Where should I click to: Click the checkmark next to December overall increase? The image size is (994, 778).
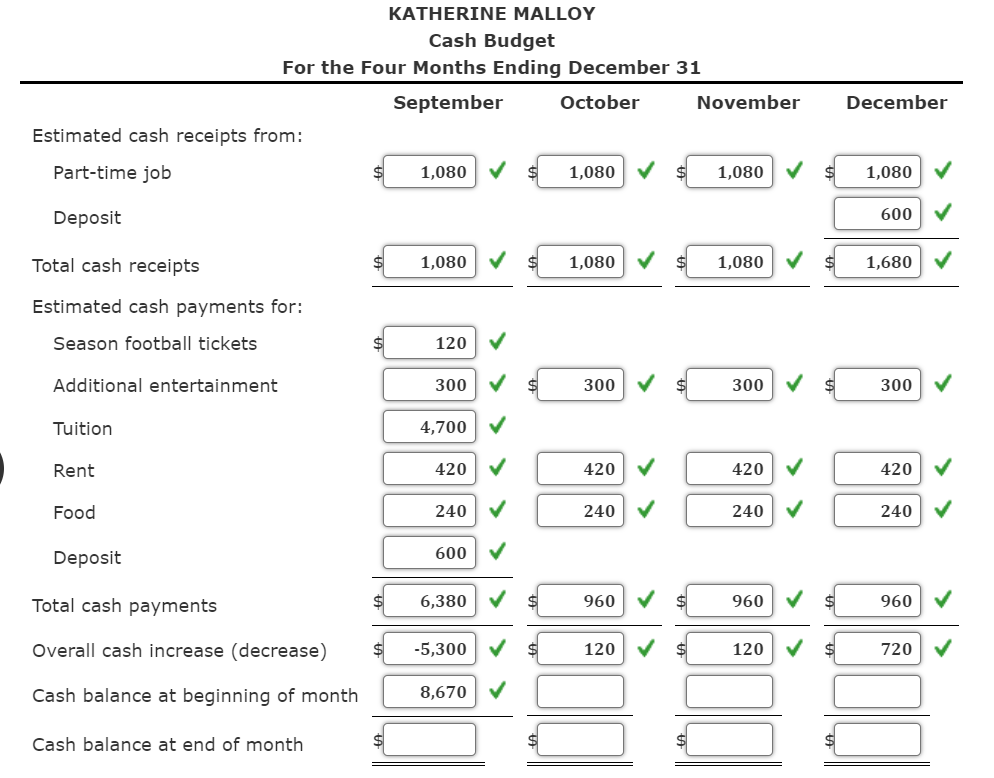(x=941, y=648)
